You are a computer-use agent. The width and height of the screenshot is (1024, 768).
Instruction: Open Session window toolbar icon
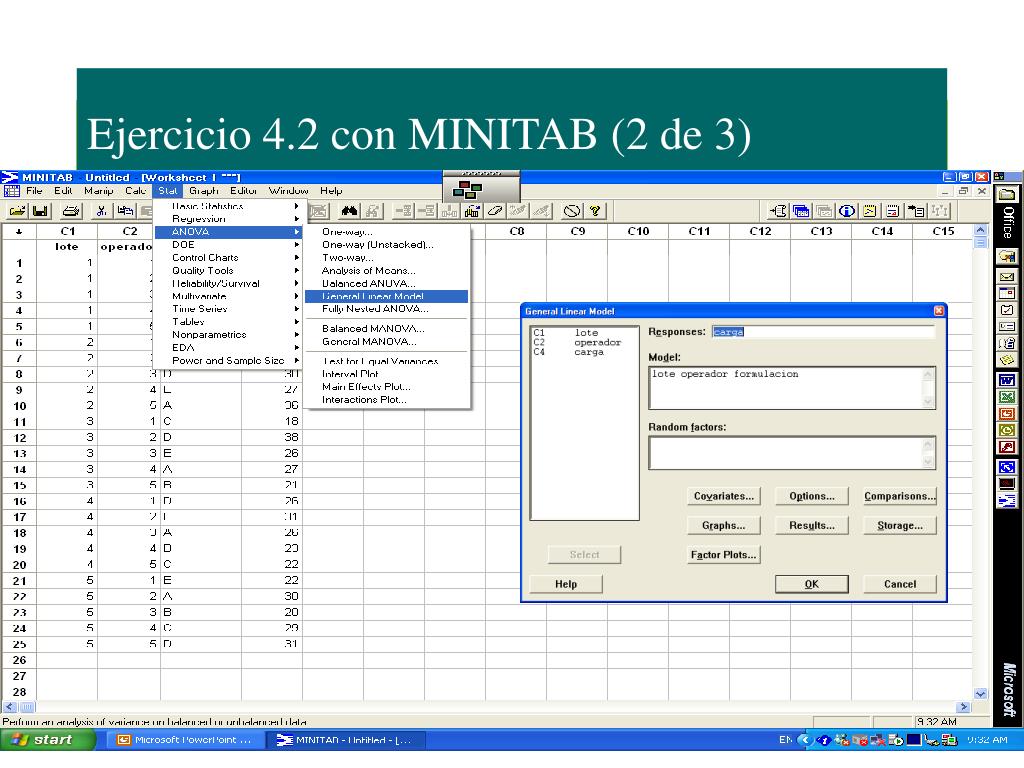click(x=777, y=211)
